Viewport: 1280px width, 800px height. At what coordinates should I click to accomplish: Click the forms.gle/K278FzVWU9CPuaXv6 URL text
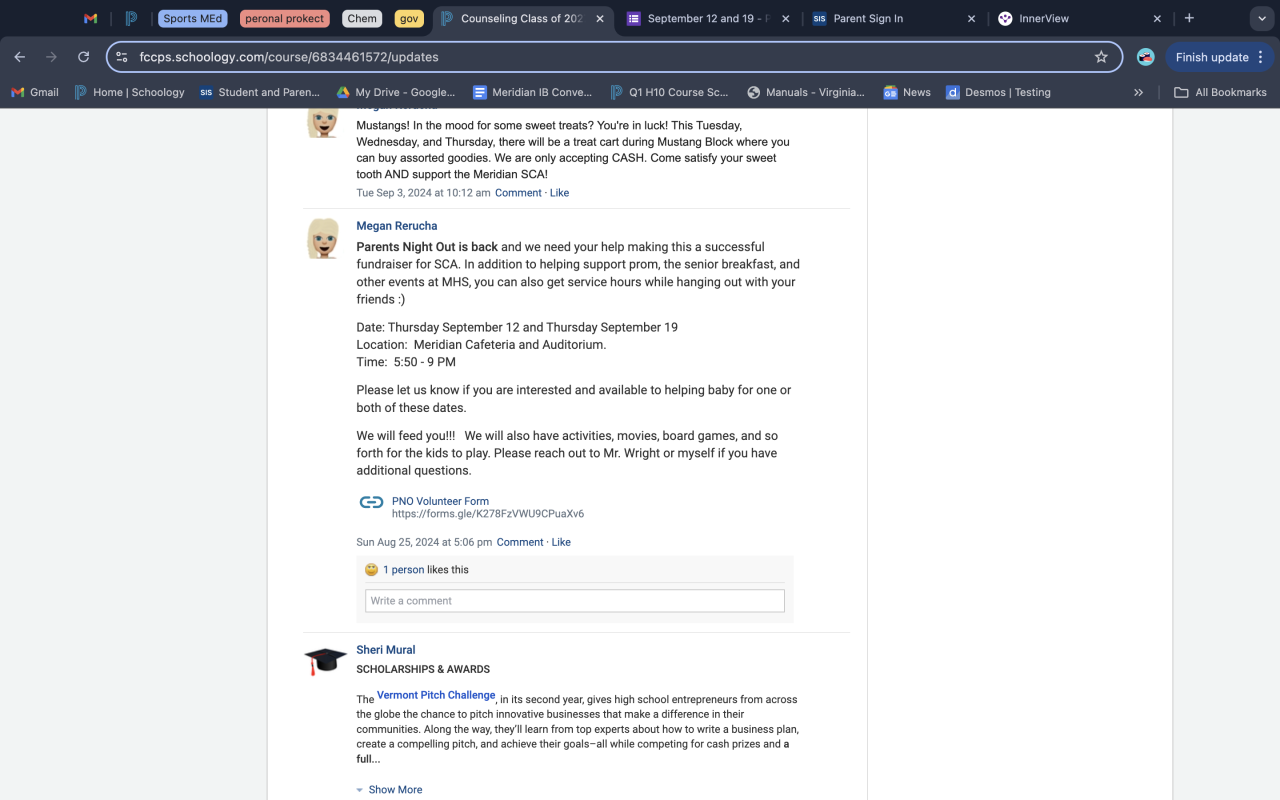pyautogui.click(x=488, y=514)
